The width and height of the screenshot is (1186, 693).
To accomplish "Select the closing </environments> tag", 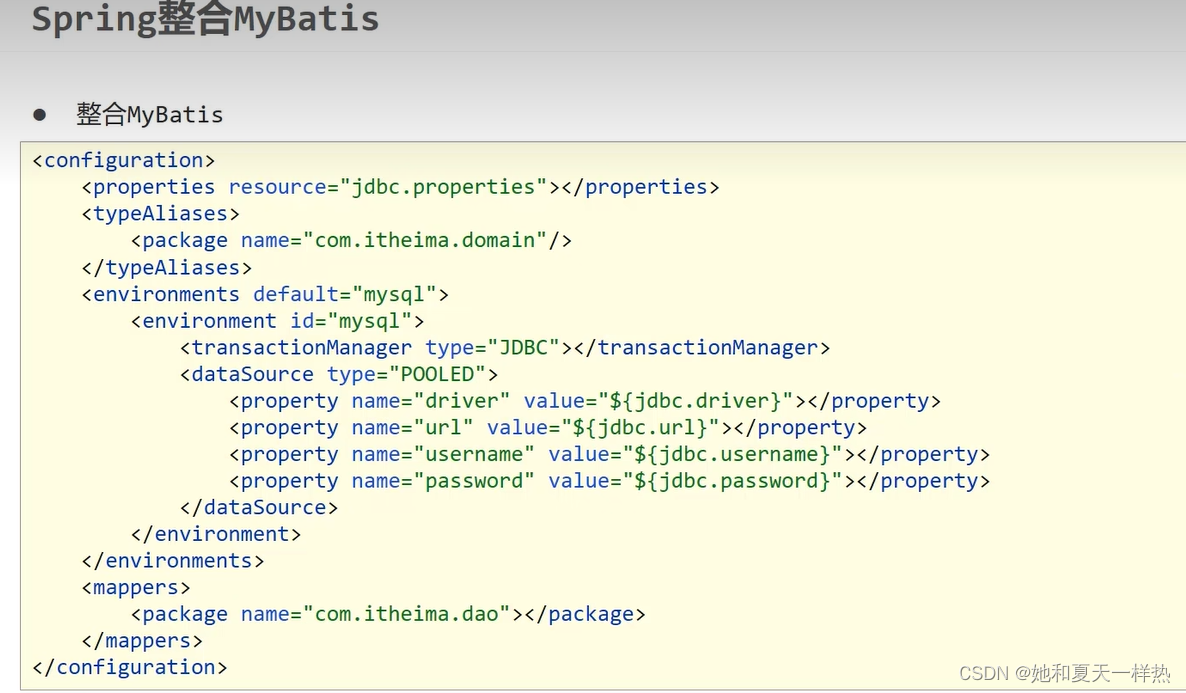I will click(173, 561).
